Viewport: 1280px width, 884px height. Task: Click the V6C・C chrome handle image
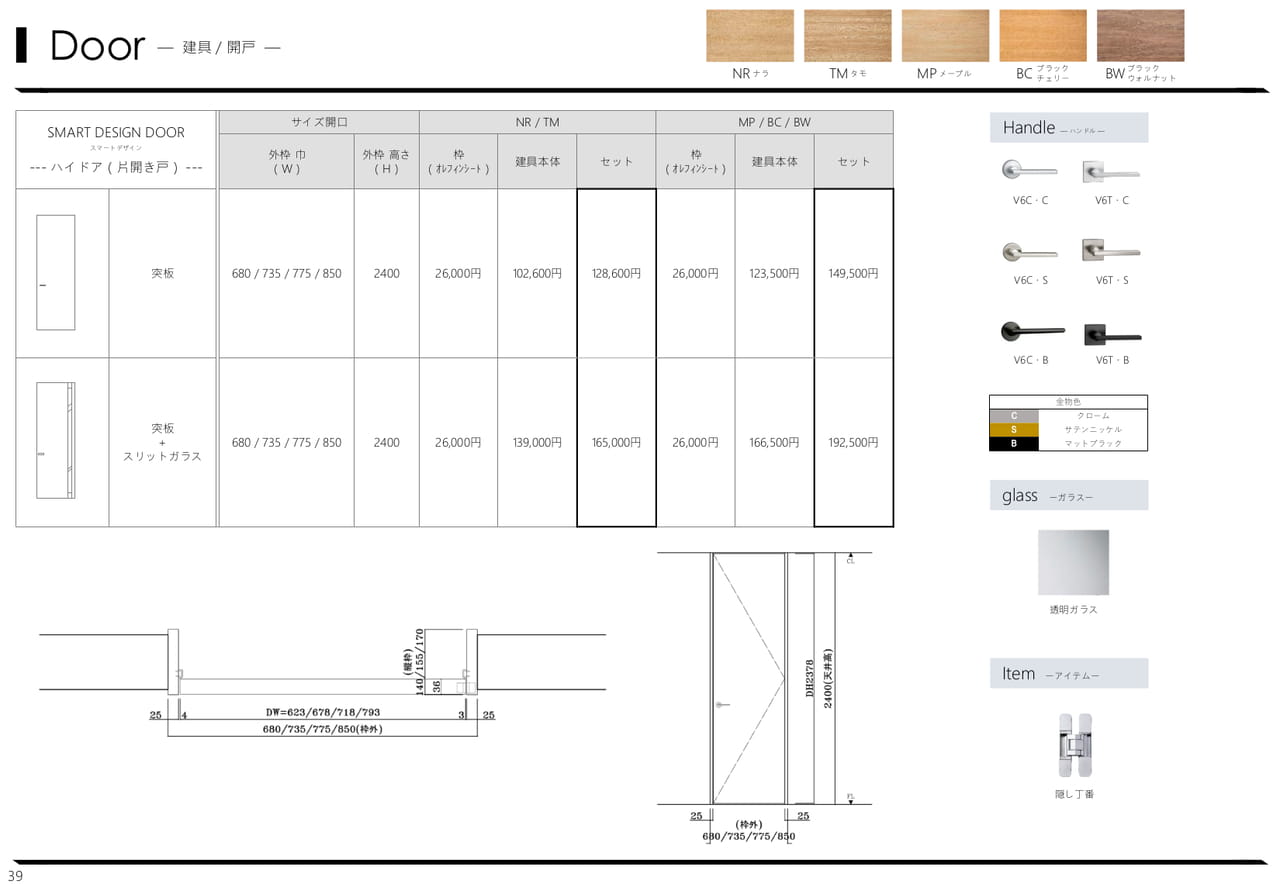tap(1029, 171)
